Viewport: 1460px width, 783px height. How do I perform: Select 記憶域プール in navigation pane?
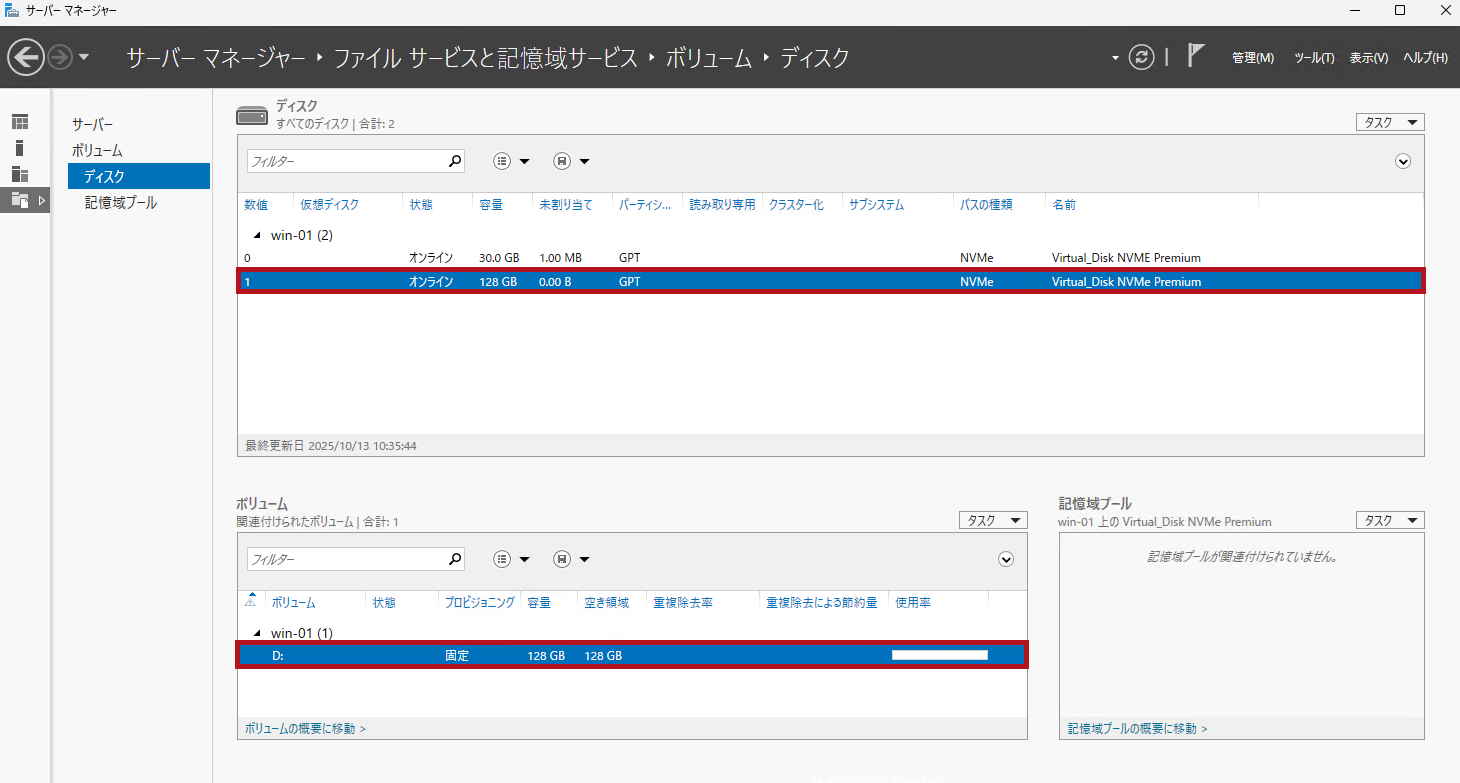(x=121, y=202)
